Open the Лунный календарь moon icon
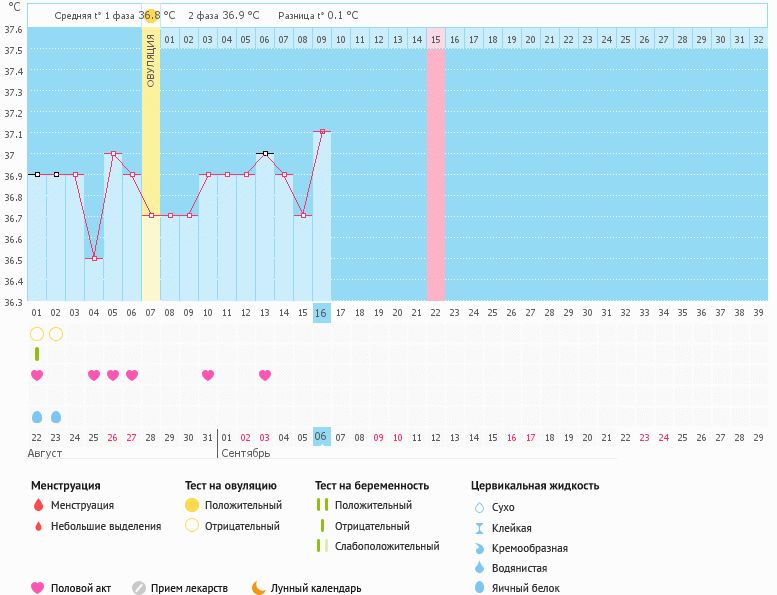777x595 pixels. coord(259,588)
